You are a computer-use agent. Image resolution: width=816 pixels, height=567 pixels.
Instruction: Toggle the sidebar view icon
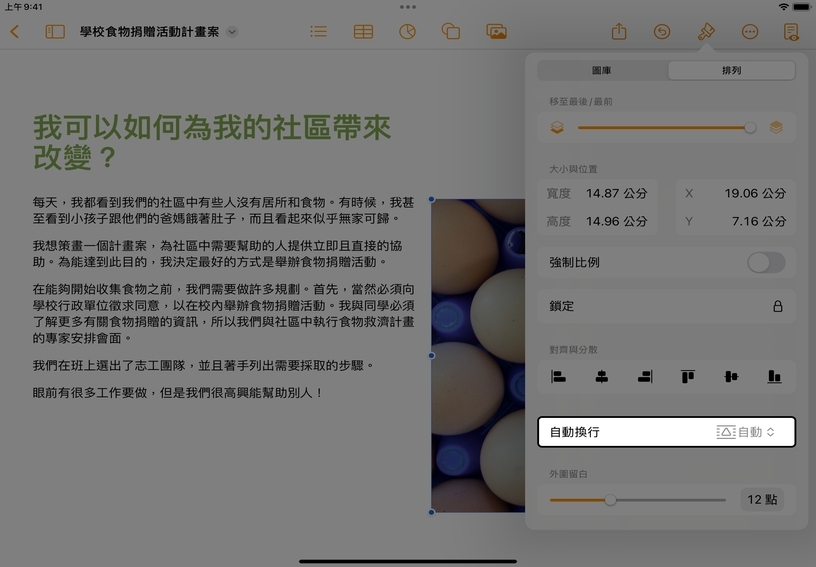tap(55, 32)
